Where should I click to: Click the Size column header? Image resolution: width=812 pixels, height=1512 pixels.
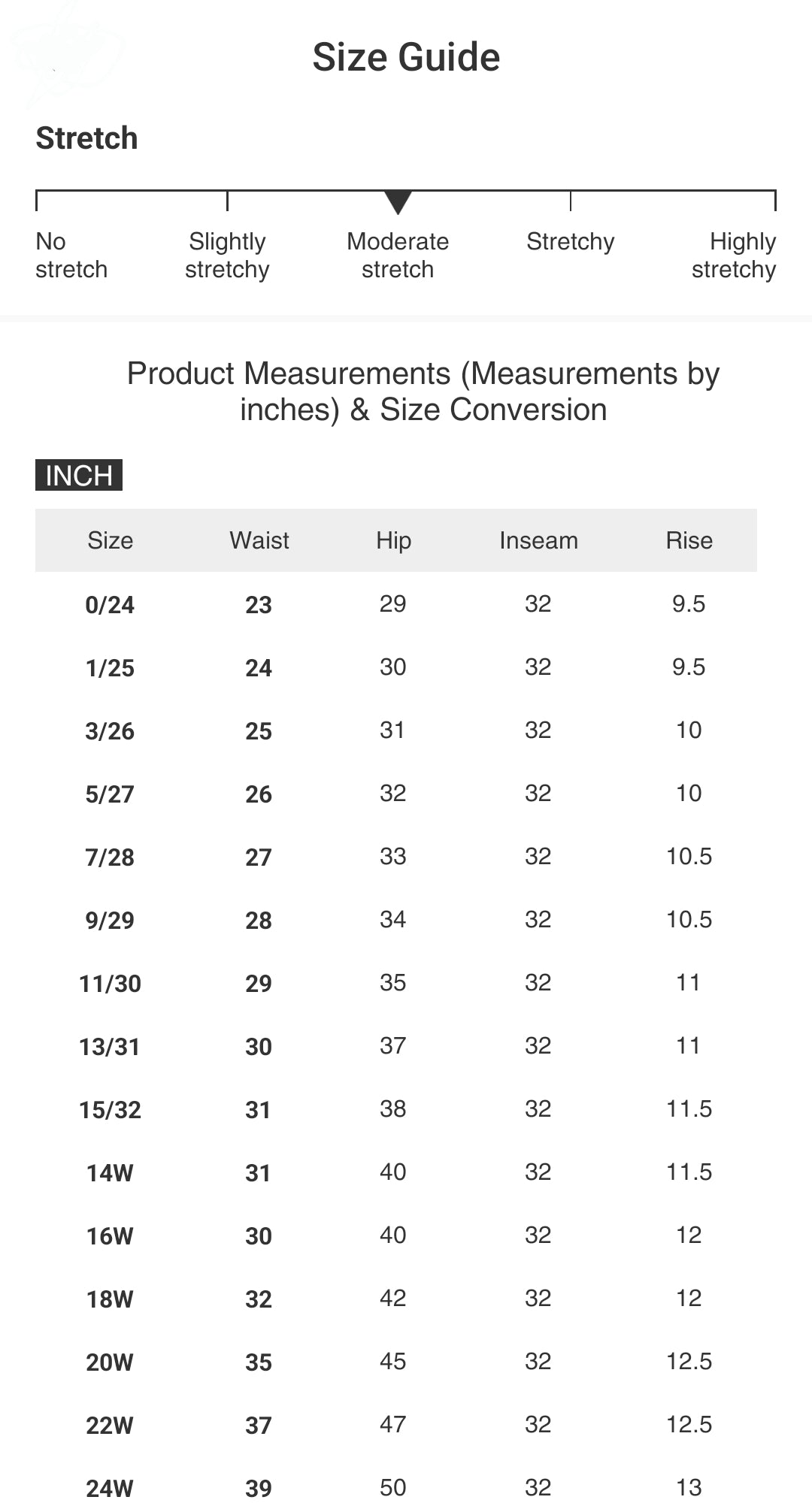pos(110,540)
